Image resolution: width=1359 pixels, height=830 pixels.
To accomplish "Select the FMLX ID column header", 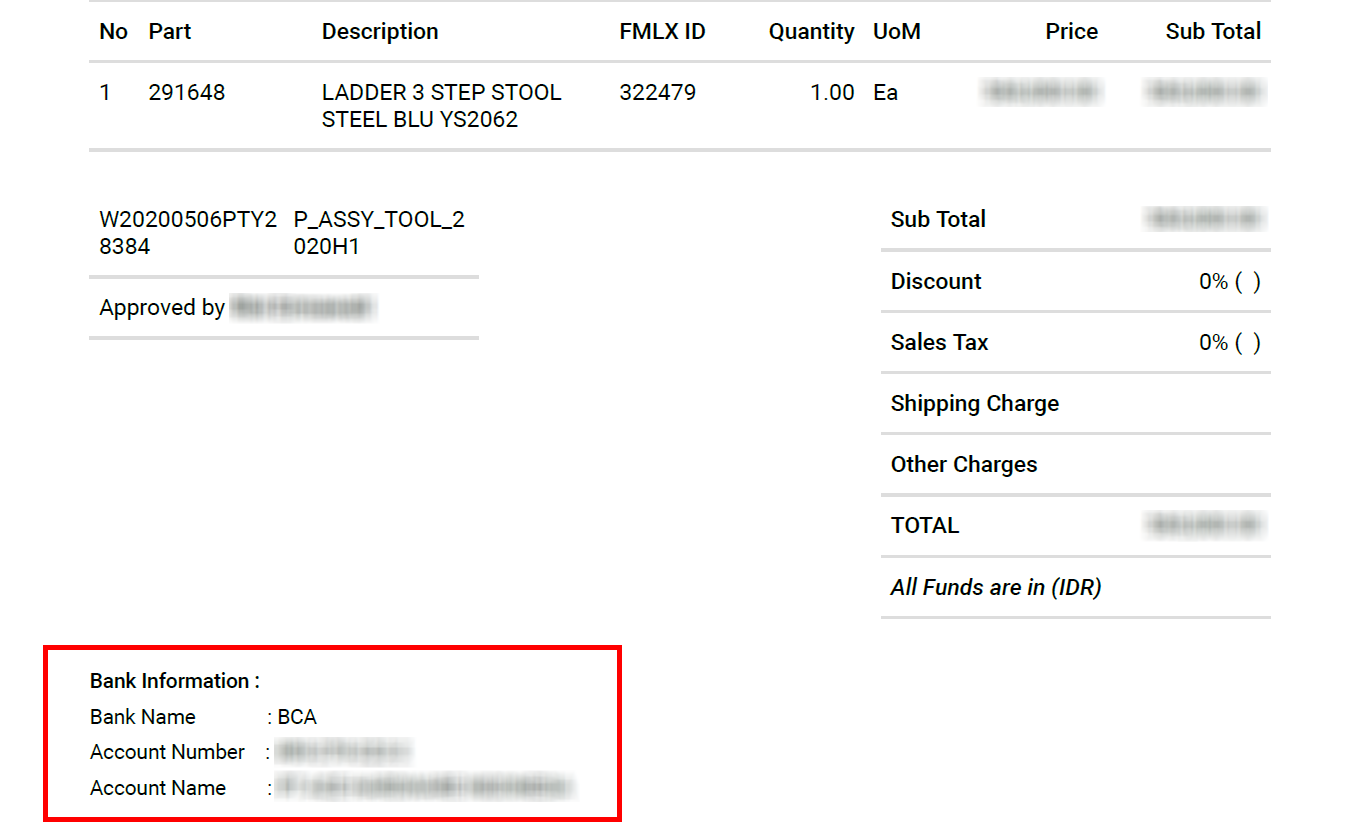I will coord(662,32).
